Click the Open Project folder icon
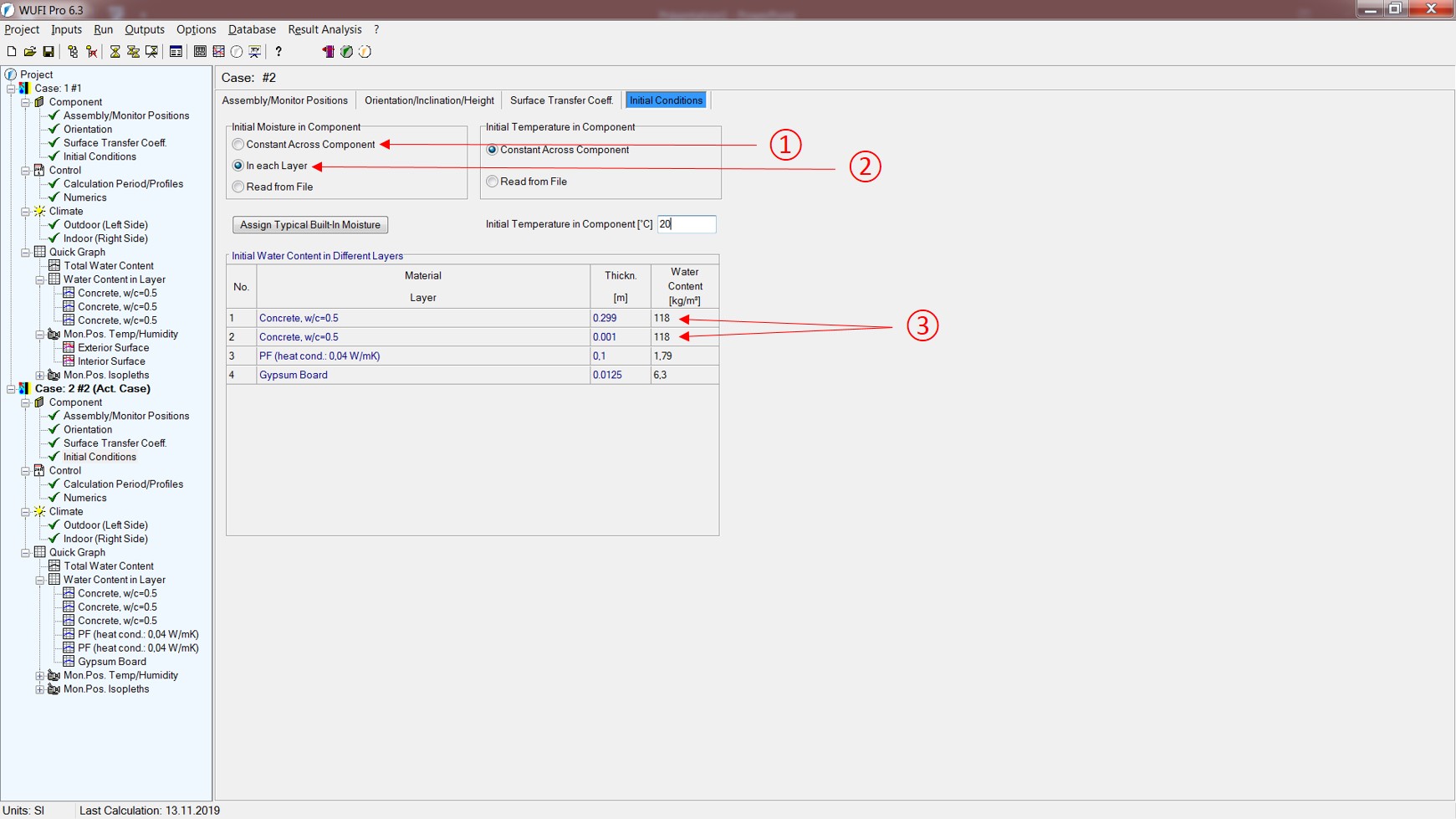 coord(30,52)
